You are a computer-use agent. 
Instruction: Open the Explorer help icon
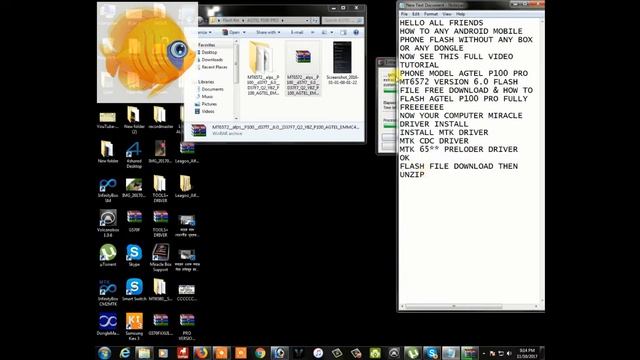coord(356,32)
